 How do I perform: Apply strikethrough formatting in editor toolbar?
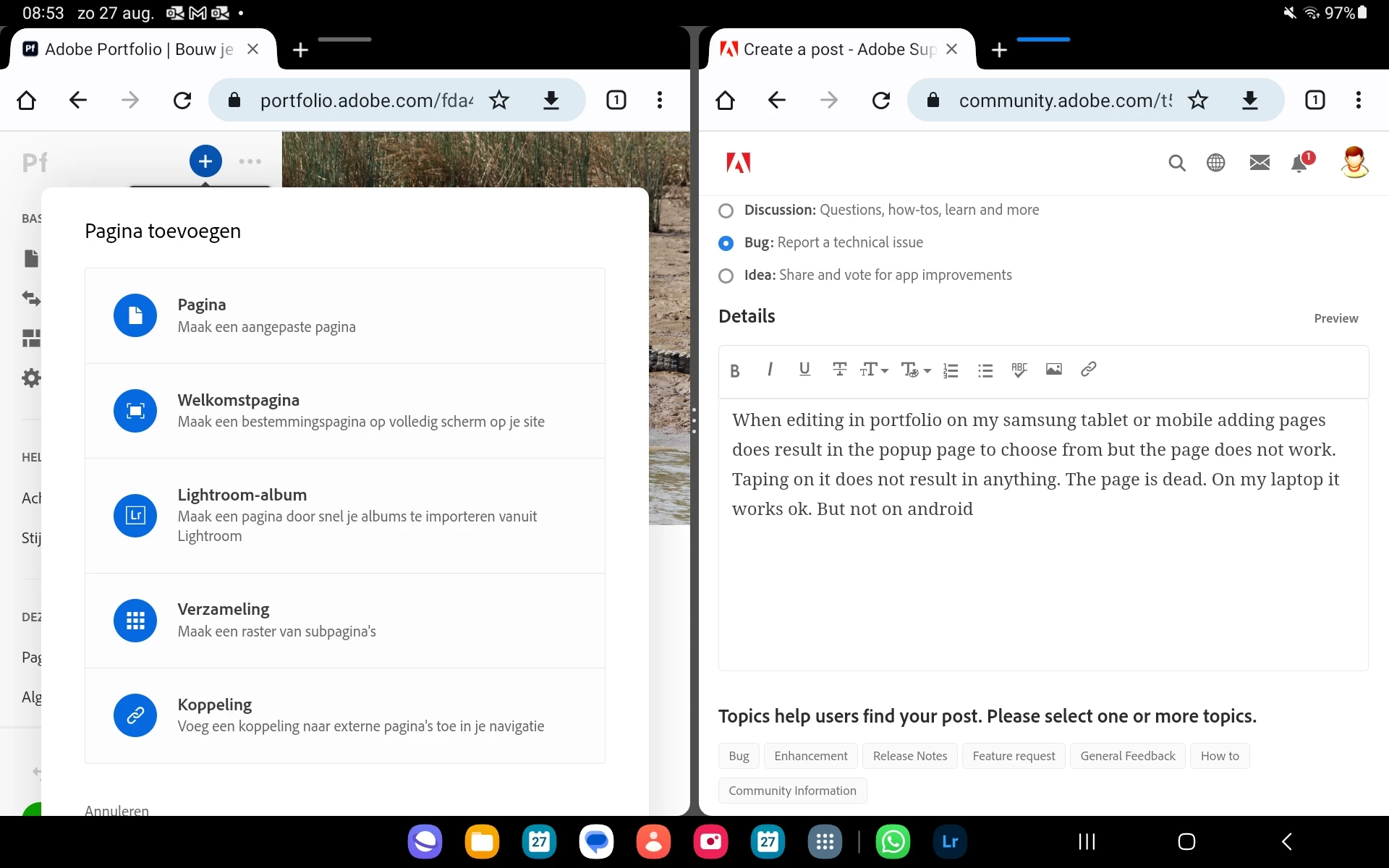click(839, 370)
